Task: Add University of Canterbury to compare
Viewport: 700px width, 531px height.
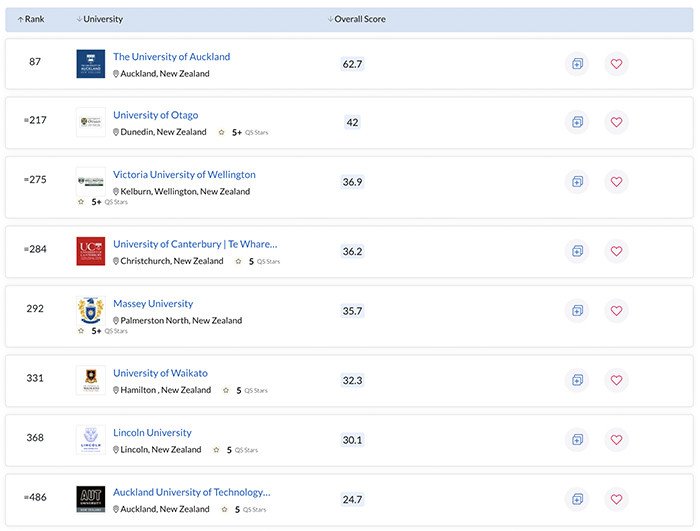Action: [x=577, y=251]
